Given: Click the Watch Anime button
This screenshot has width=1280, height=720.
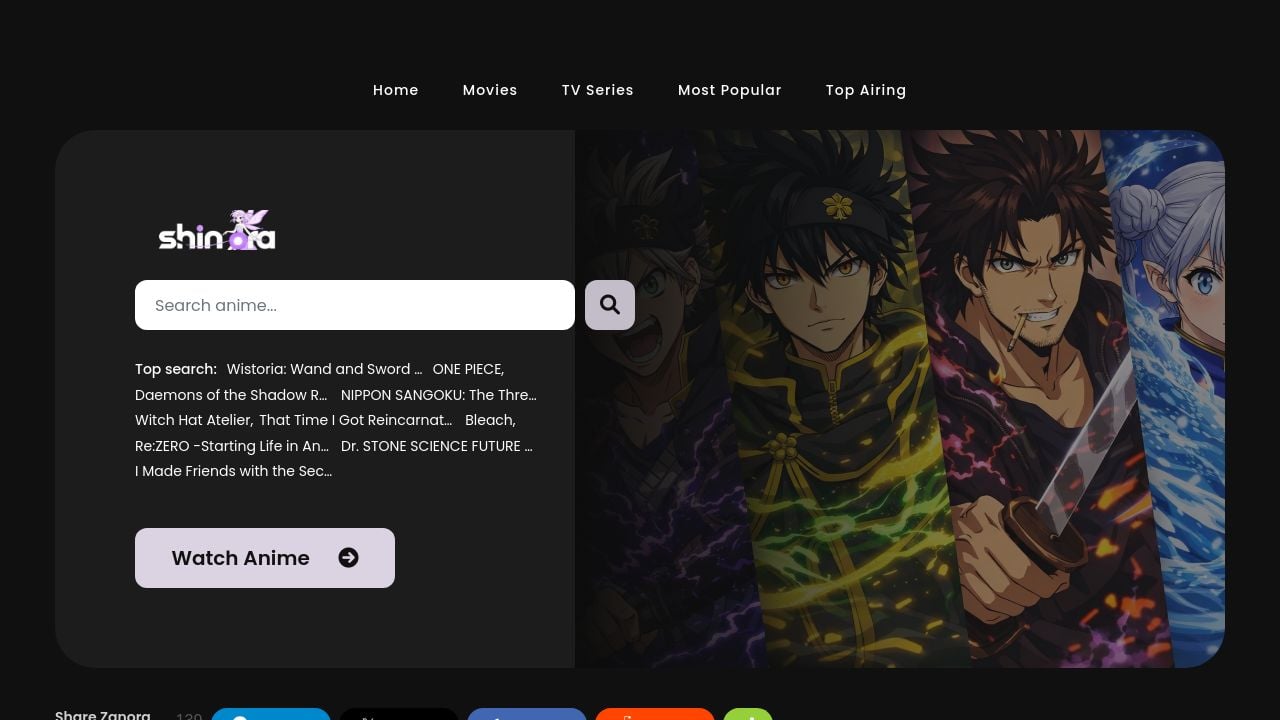Looking at the screenshot, I should tap(265, 558).
